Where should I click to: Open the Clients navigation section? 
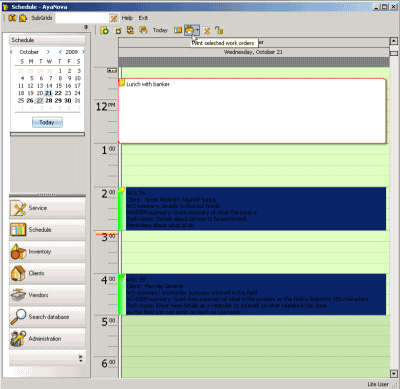click(x=47, y=273)
